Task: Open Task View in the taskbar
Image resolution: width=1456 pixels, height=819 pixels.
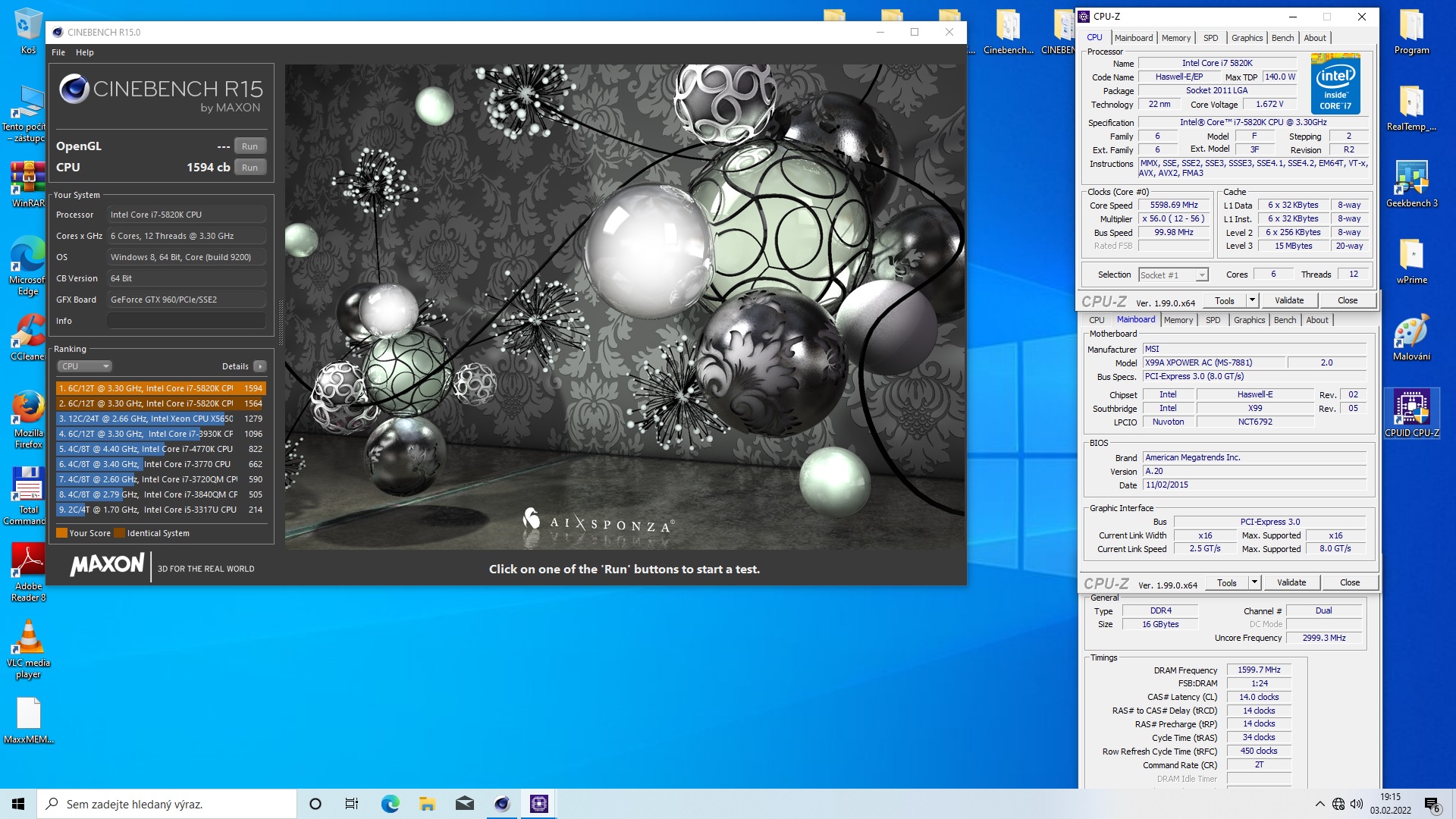Action: pos(352,804)
